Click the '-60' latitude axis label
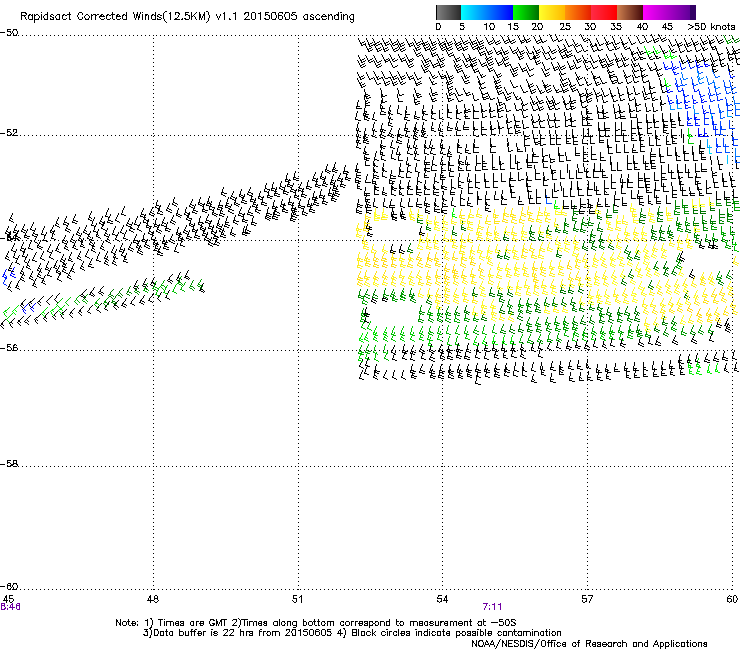This screenshot has height=650, width=740. click(x=9, y=587)
